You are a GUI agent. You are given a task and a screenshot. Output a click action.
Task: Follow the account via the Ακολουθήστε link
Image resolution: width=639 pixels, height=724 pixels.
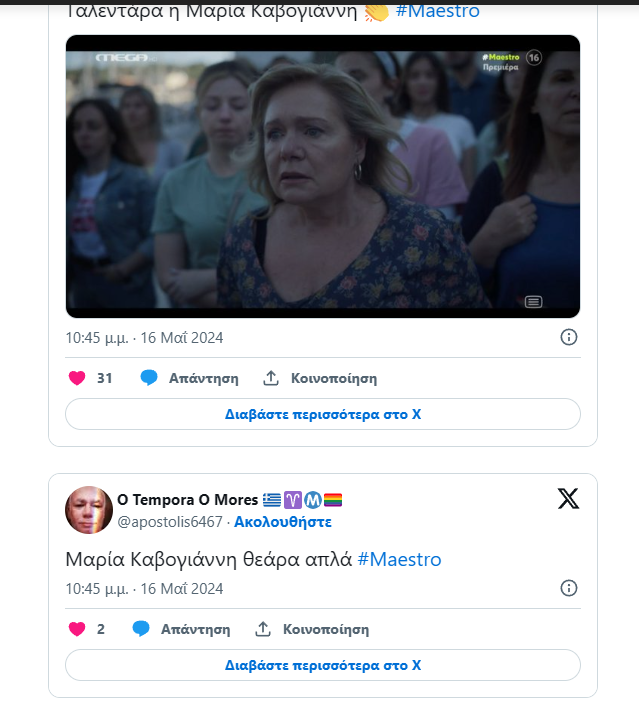[x=283, y=522]
